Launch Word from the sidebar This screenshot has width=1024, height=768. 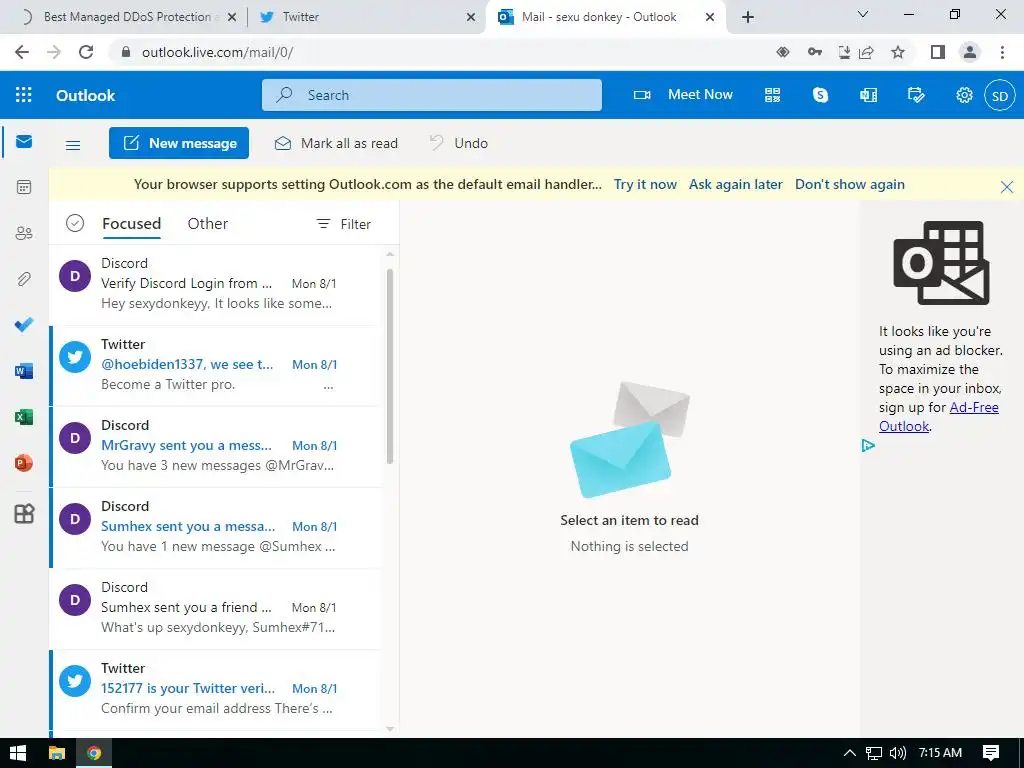[24, 371]
